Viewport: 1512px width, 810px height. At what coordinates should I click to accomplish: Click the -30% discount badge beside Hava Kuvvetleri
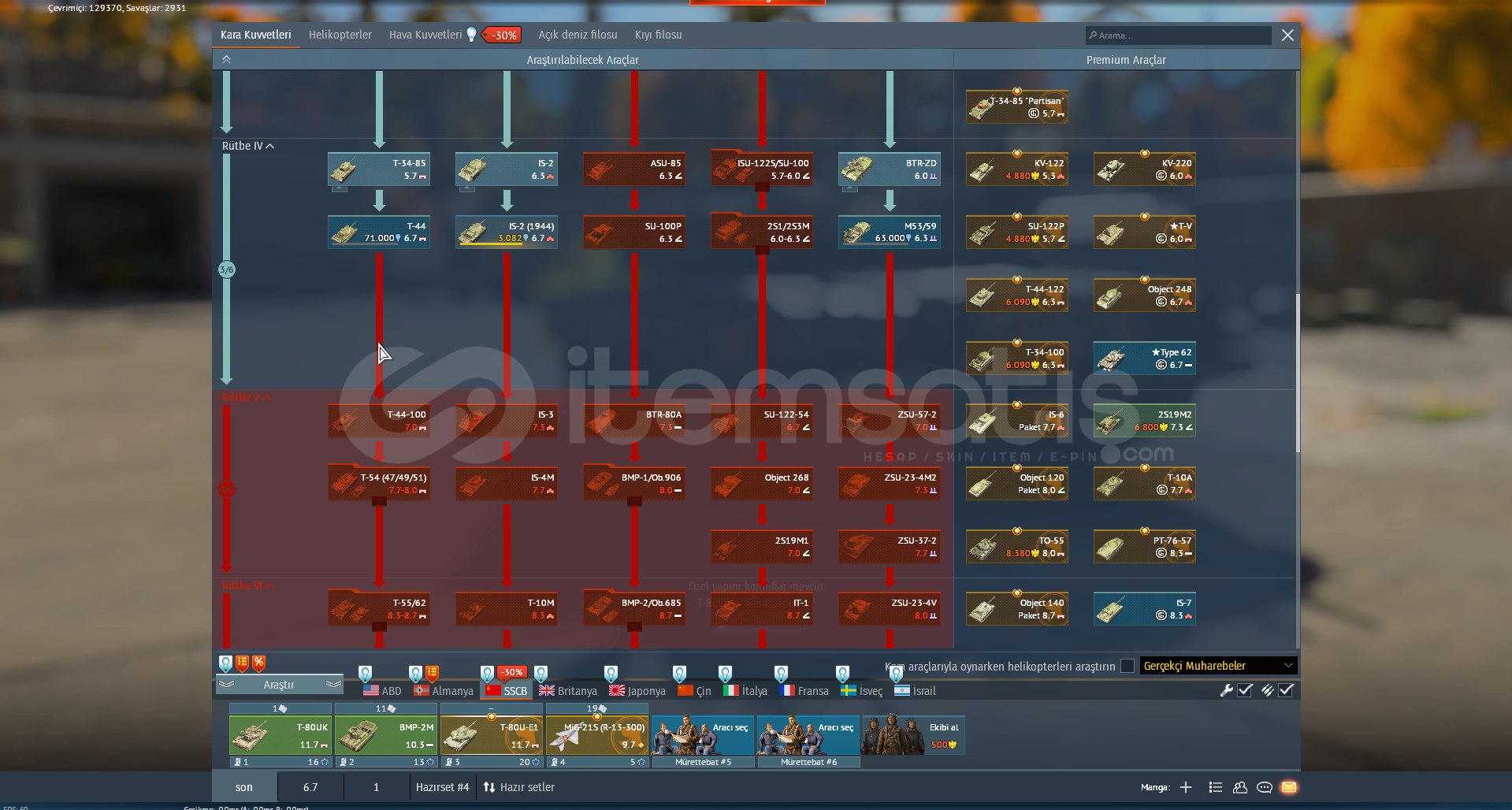point(503,35)
